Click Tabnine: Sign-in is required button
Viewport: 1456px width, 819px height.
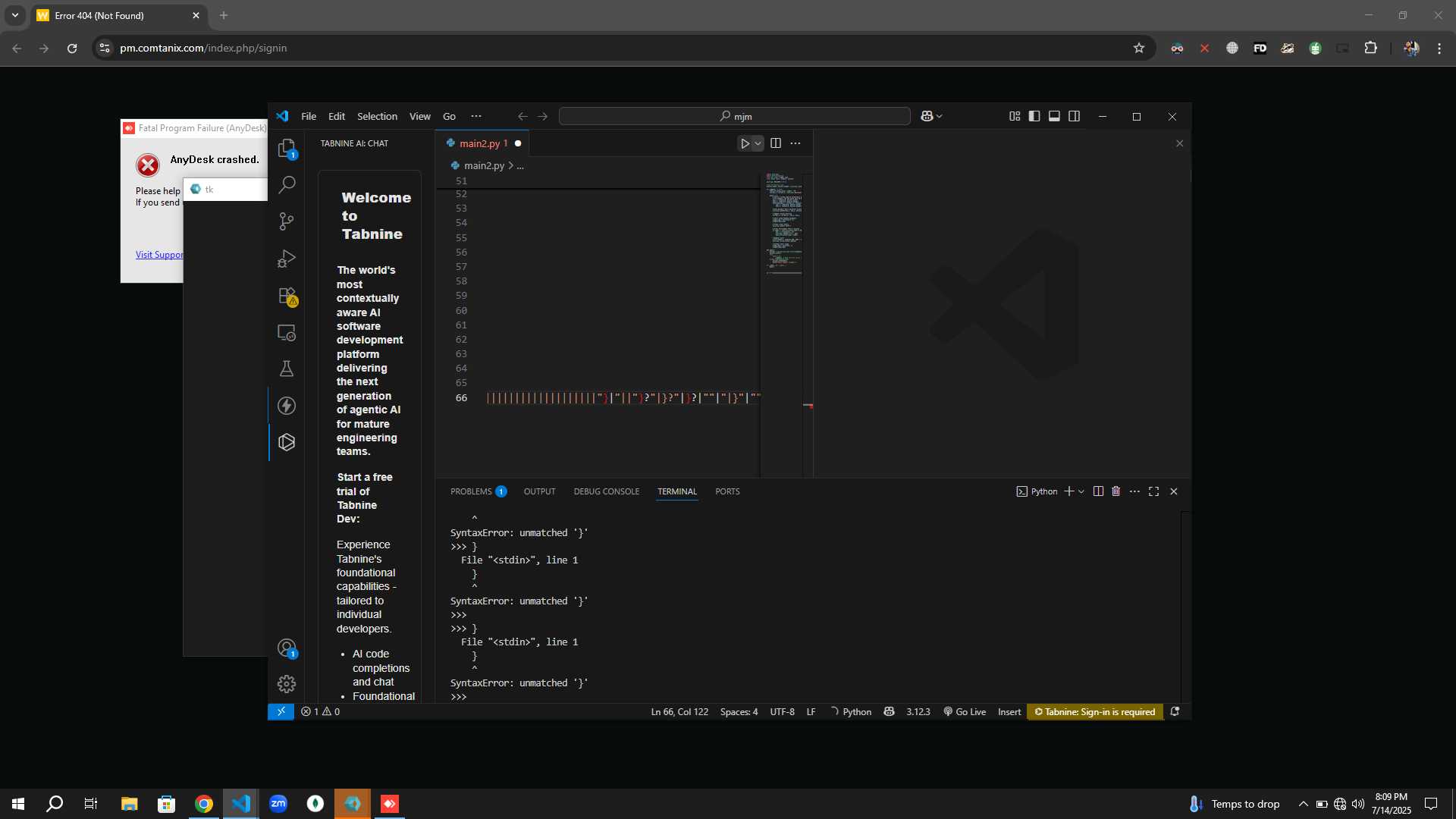1095,711
